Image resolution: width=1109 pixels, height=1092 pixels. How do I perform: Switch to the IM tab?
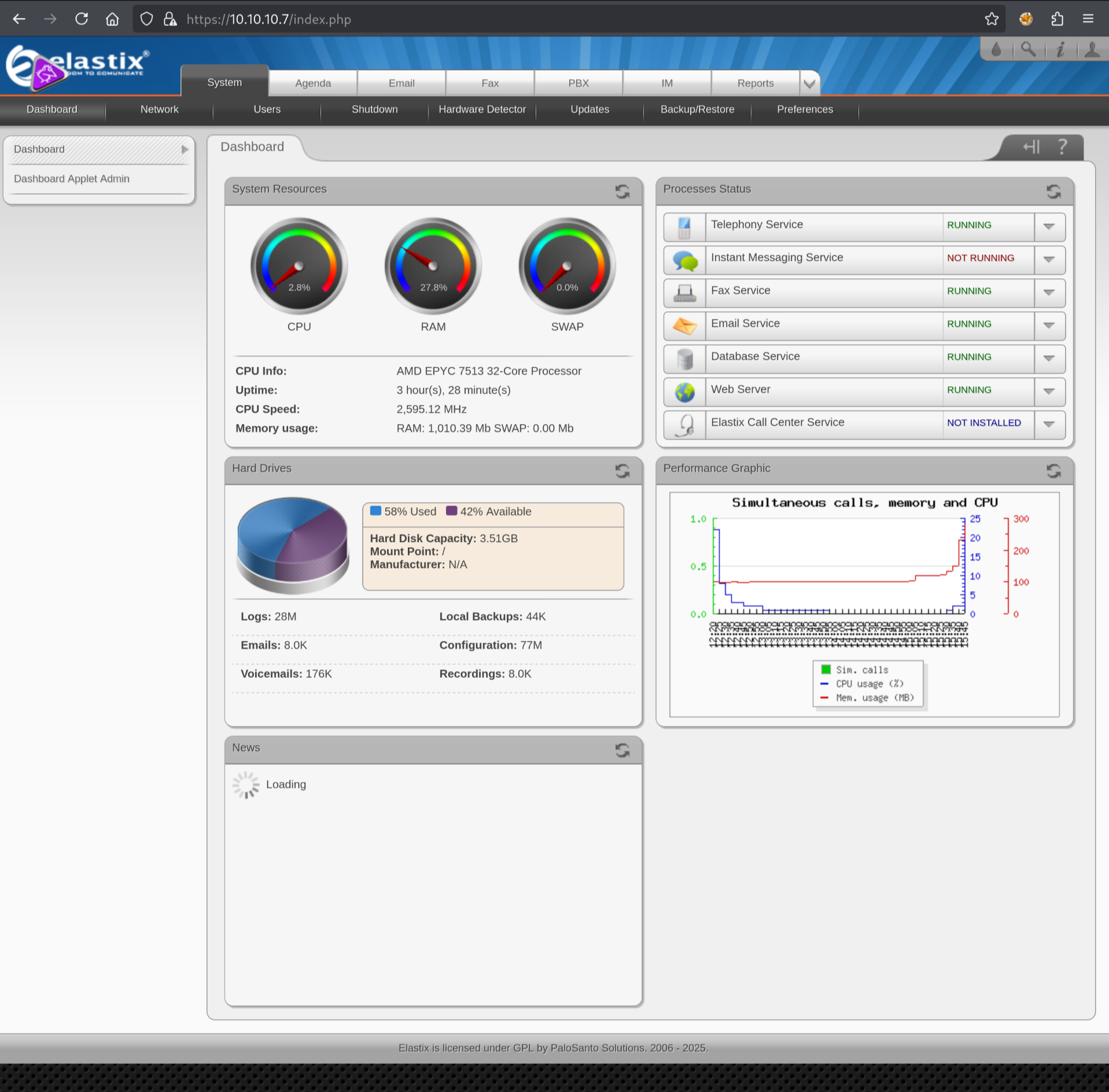coord(667,83)
